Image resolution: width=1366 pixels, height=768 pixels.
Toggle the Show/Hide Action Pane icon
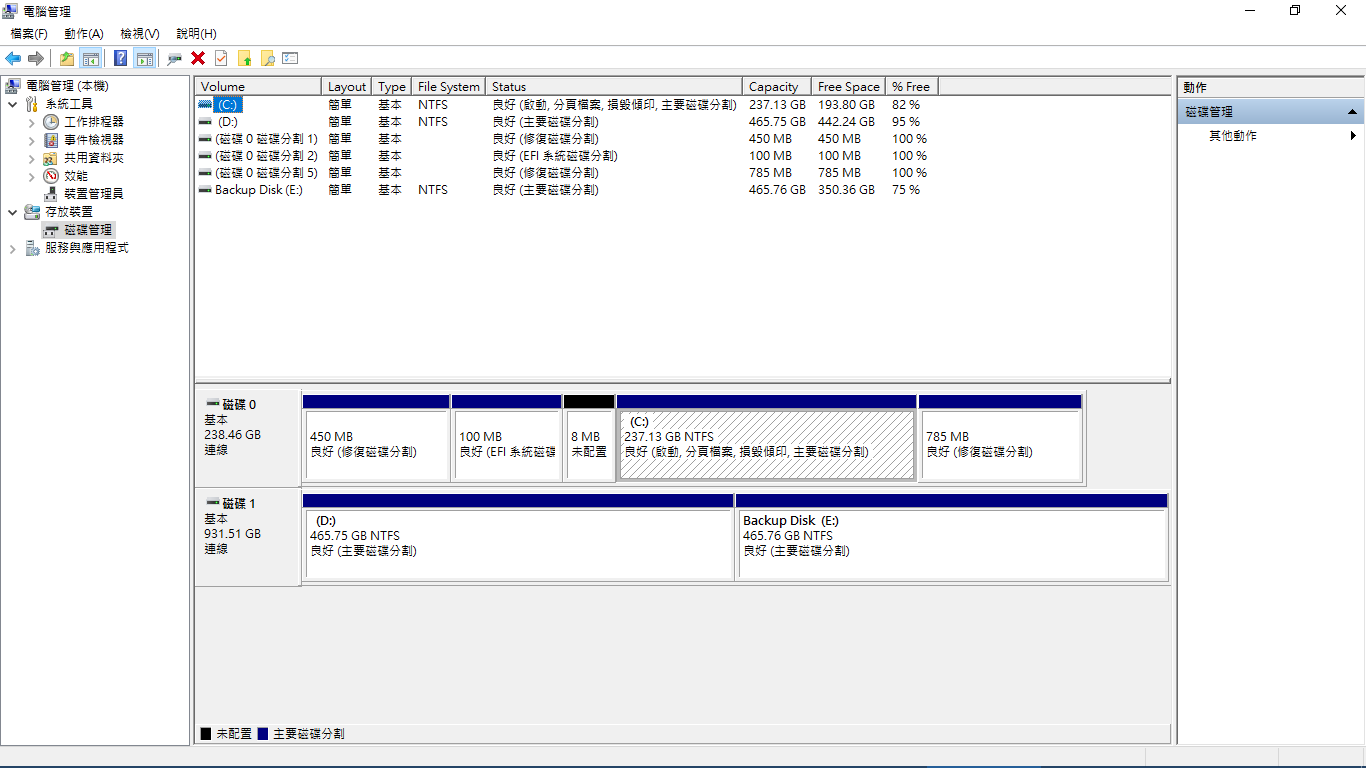(x=145, y=58)
